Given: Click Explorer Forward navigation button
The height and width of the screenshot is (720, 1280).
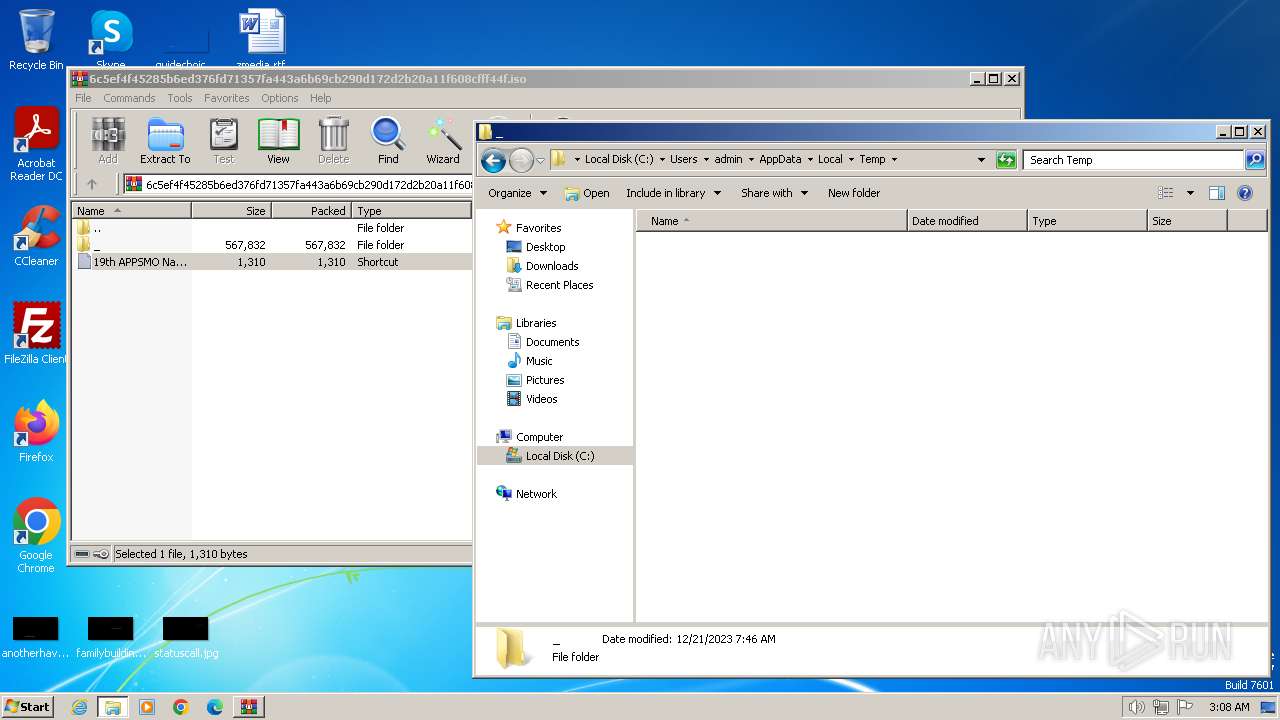Looking at the screenshot, I should pos(521,160).
